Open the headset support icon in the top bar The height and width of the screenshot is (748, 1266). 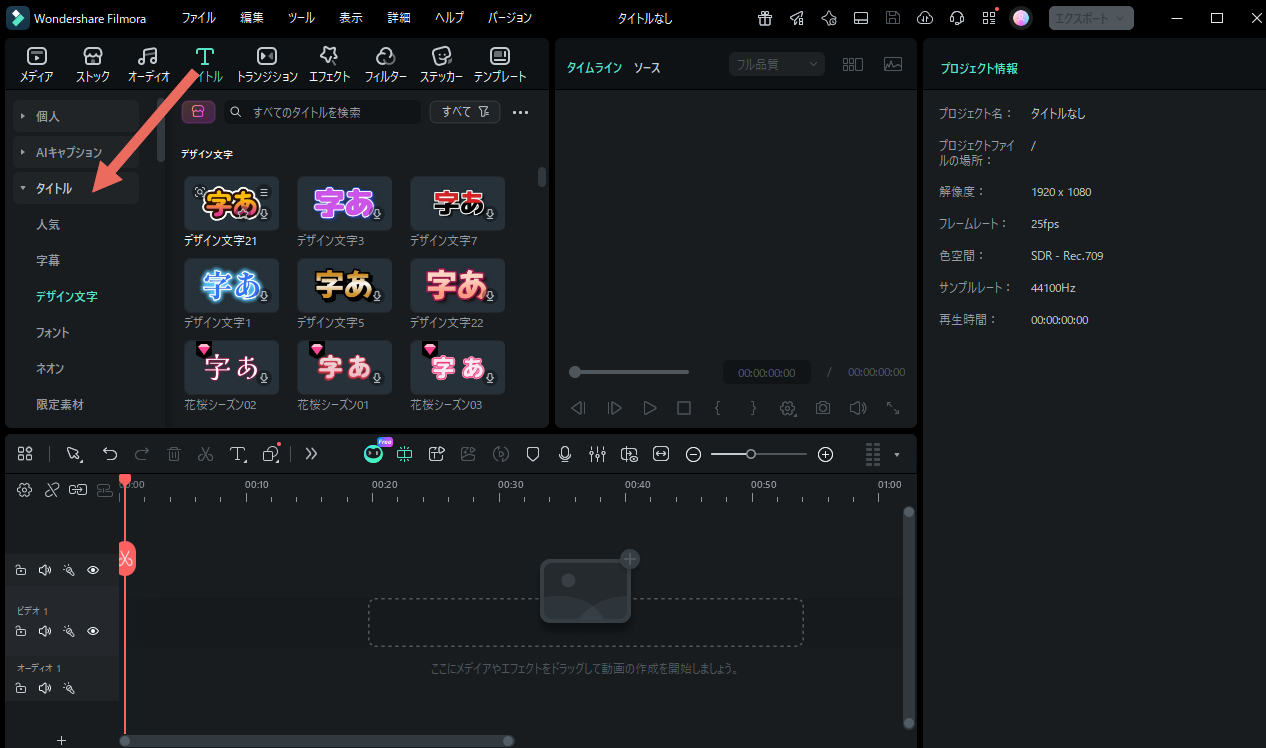click(956, 17)
